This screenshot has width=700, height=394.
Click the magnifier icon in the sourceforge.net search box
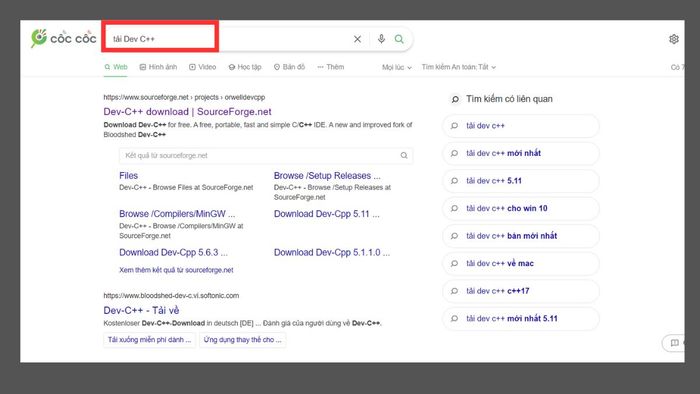[x=404, y=155]
